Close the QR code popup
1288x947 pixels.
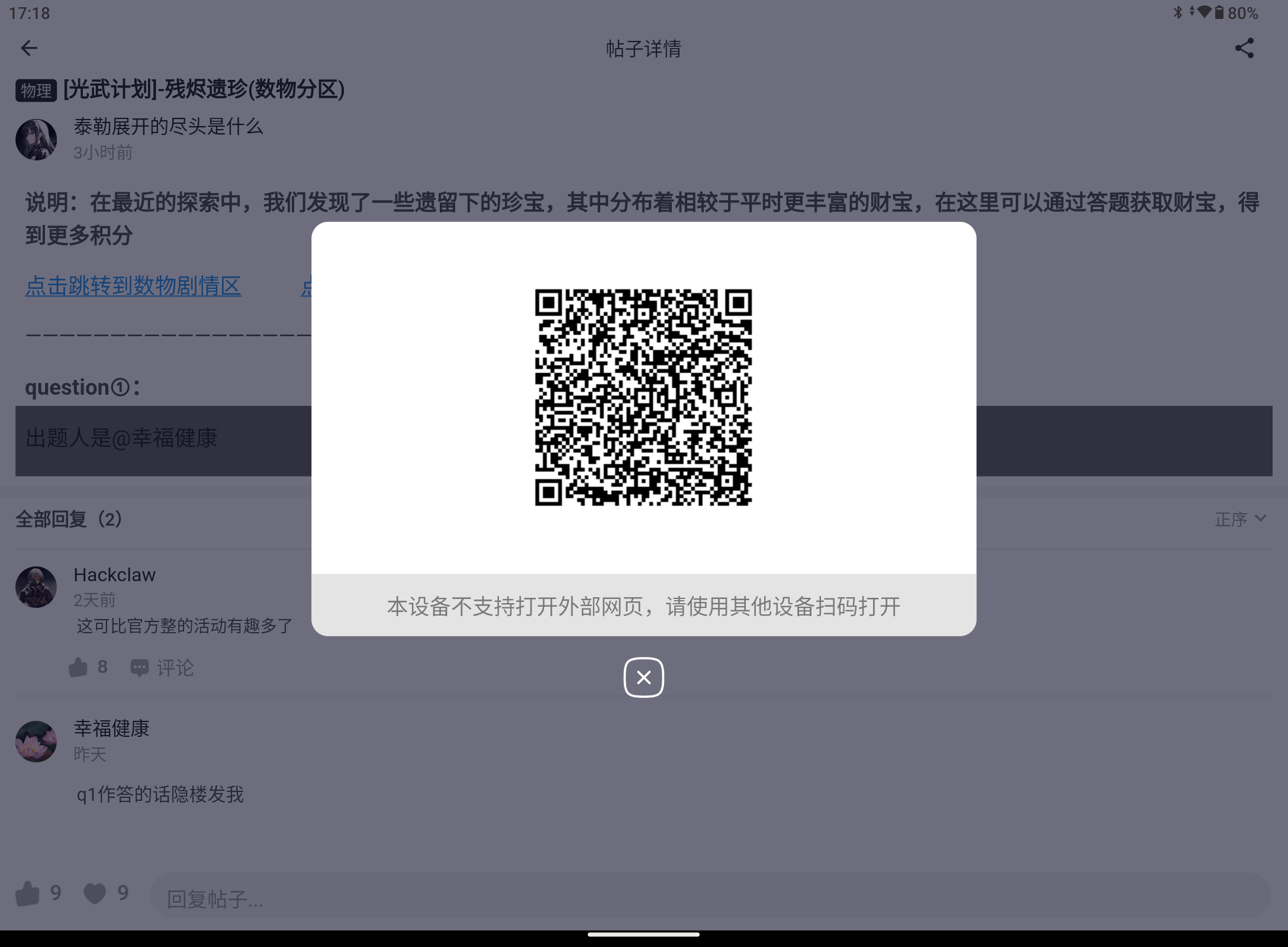point(643,677)
